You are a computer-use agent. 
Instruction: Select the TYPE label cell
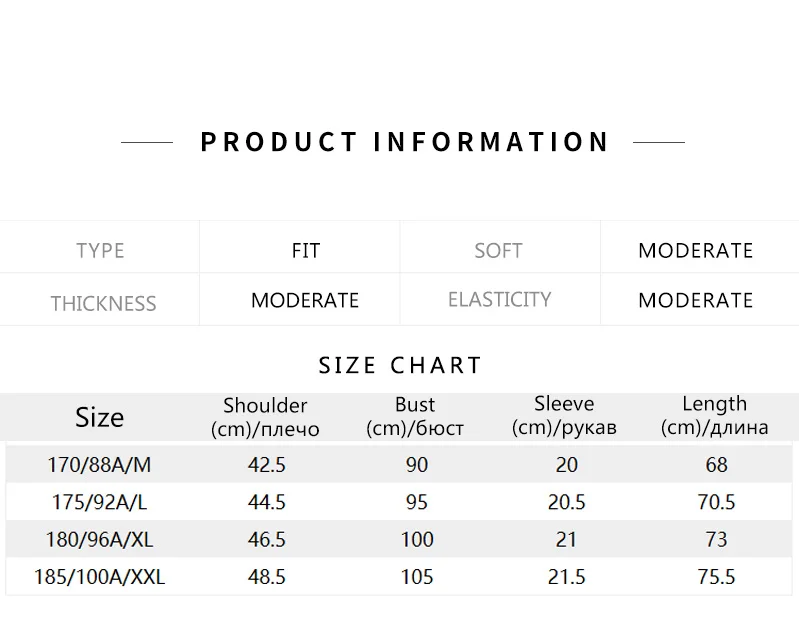click(100, 250)
